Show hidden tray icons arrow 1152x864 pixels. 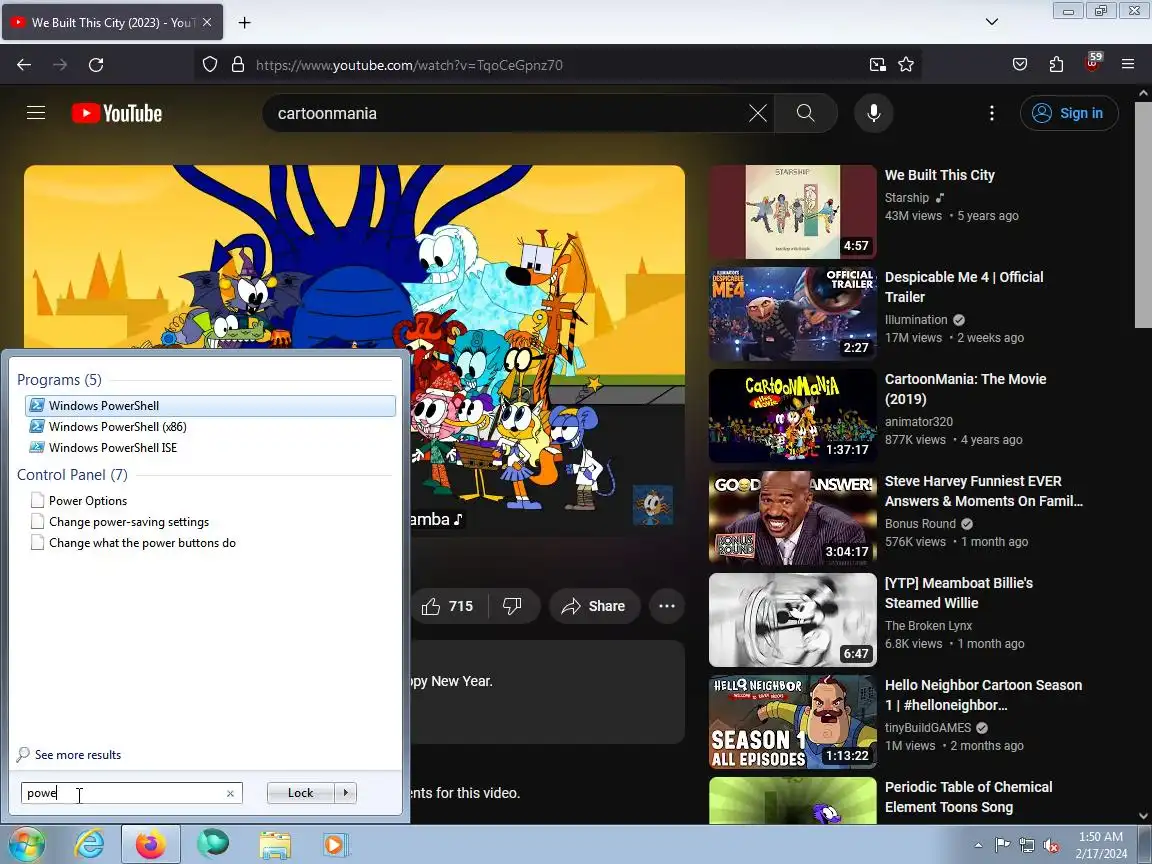click(978, 846)
